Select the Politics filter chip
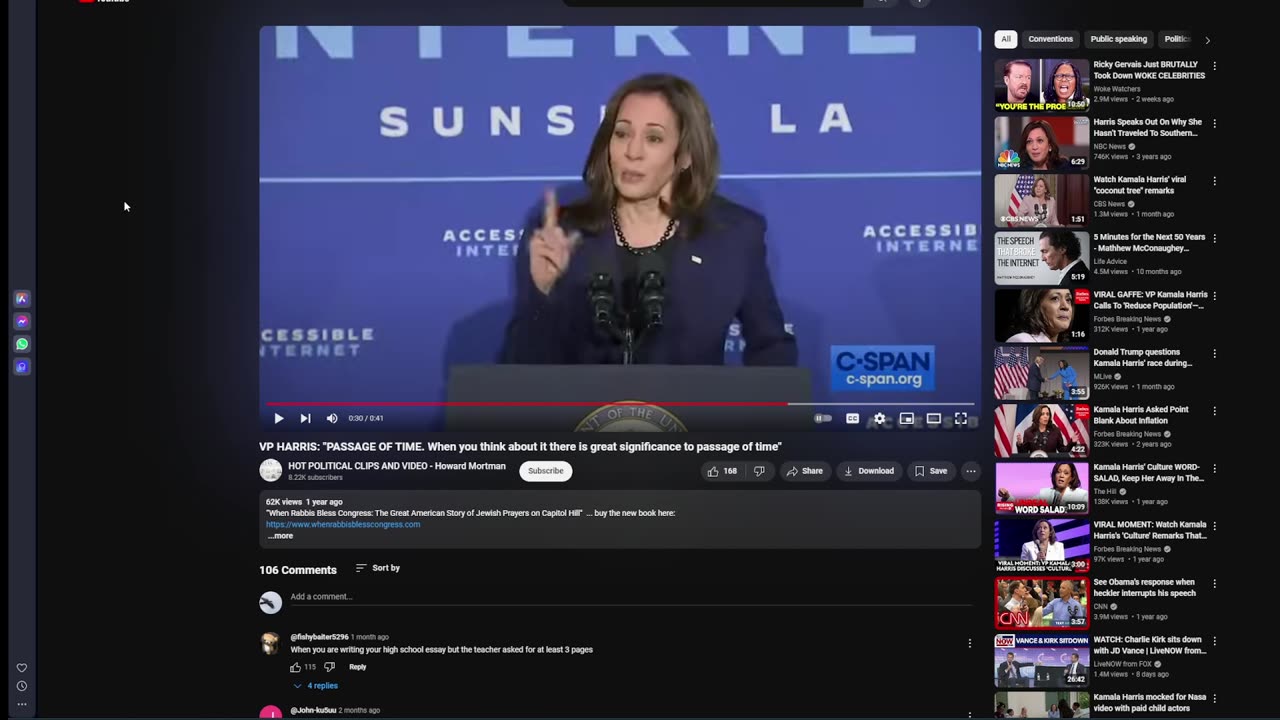1280x720 pixels. click(x=1177, y=39)
